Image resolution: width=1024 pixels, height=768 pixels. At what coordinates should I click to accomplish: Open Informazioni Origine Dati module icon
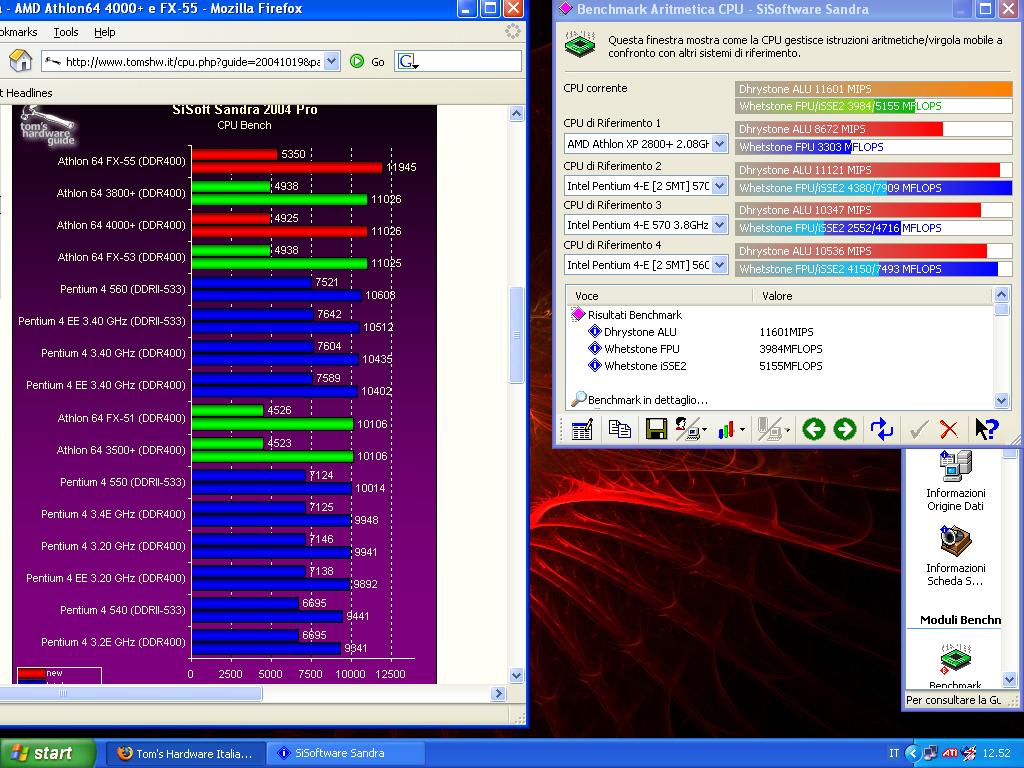(x=955, y=466)
